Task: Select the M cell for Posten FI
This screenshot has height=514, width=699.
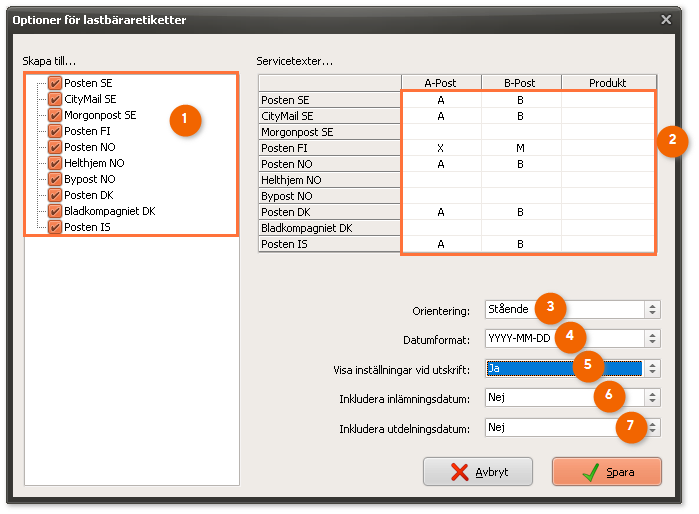Action: [x=521, y=148]
